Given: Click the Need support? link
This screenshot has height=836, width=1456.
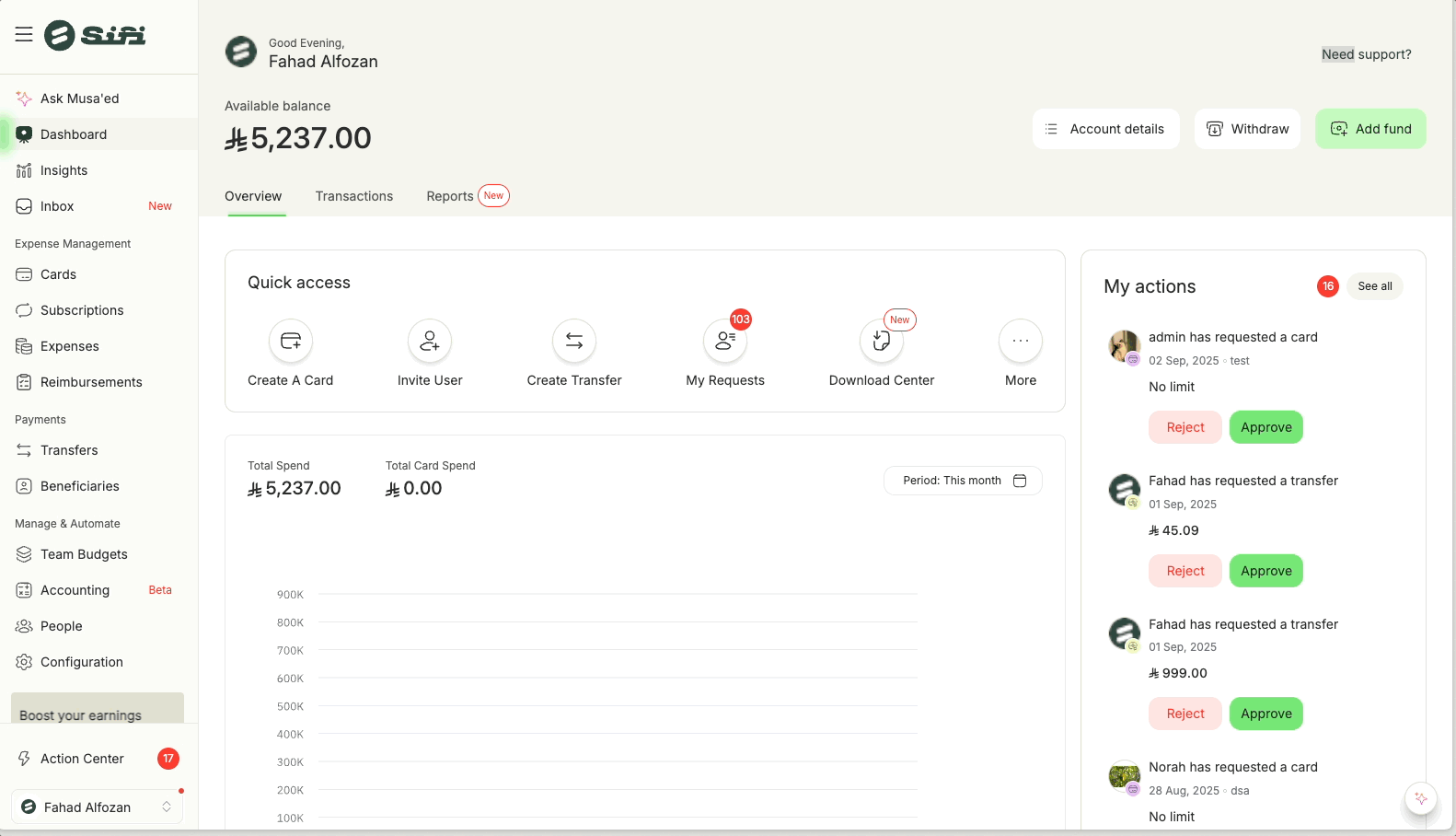Looking at the screenshot, I should pyautogui.click(x=1366, y=54).
